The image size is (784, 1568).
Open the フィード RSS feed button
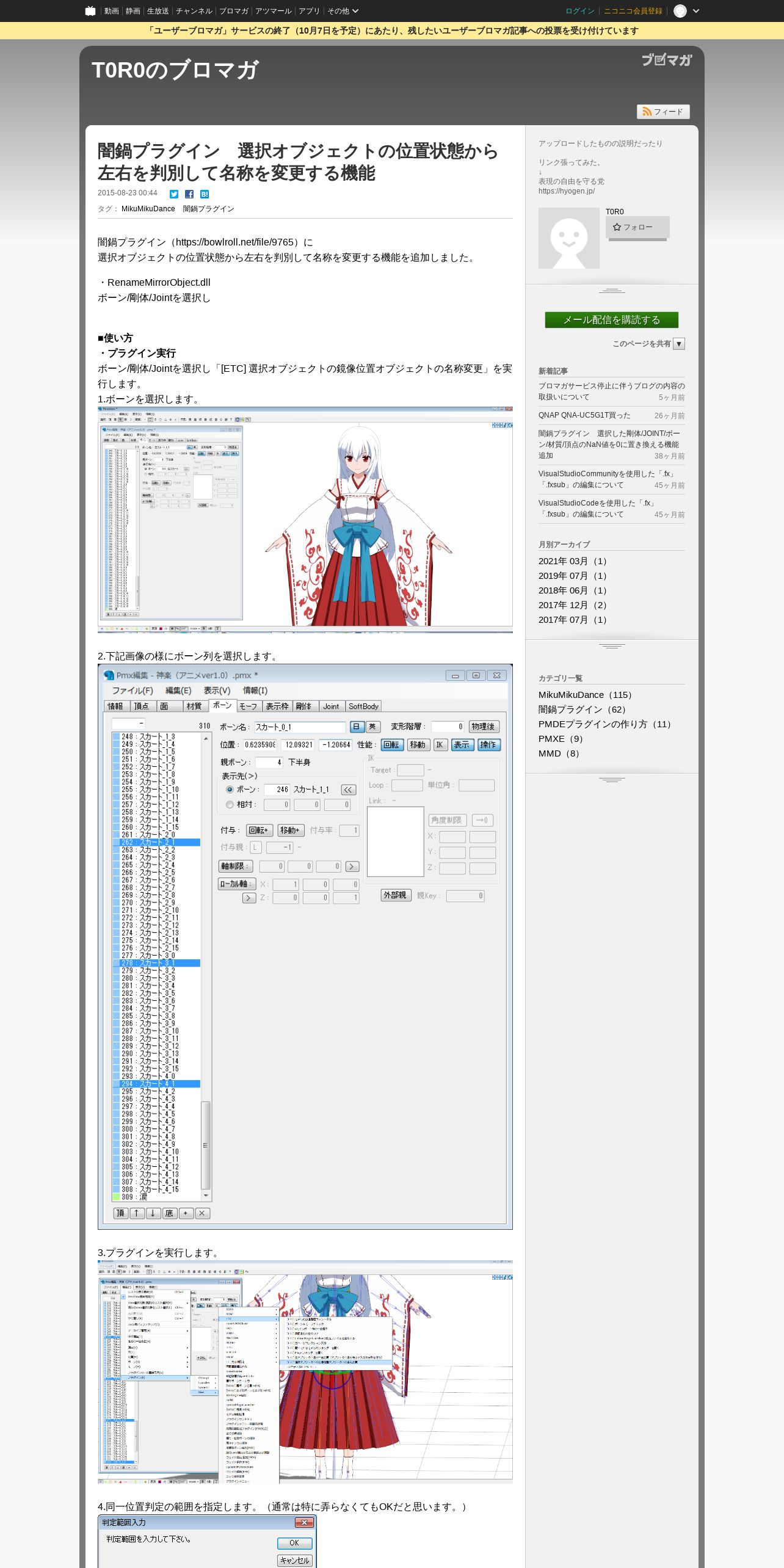(663, 112)
